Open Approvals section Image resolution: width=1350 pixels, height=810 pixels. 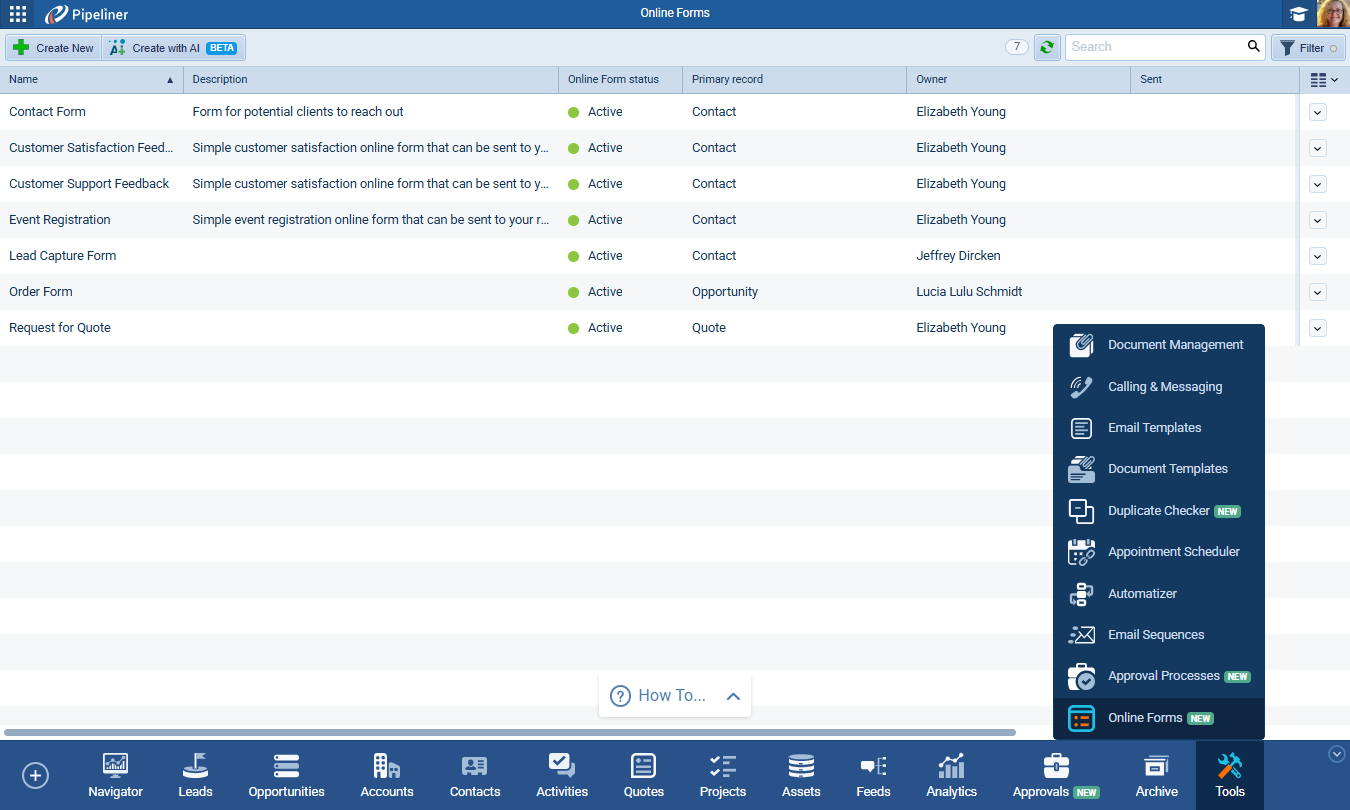[x=1055, y=776]
